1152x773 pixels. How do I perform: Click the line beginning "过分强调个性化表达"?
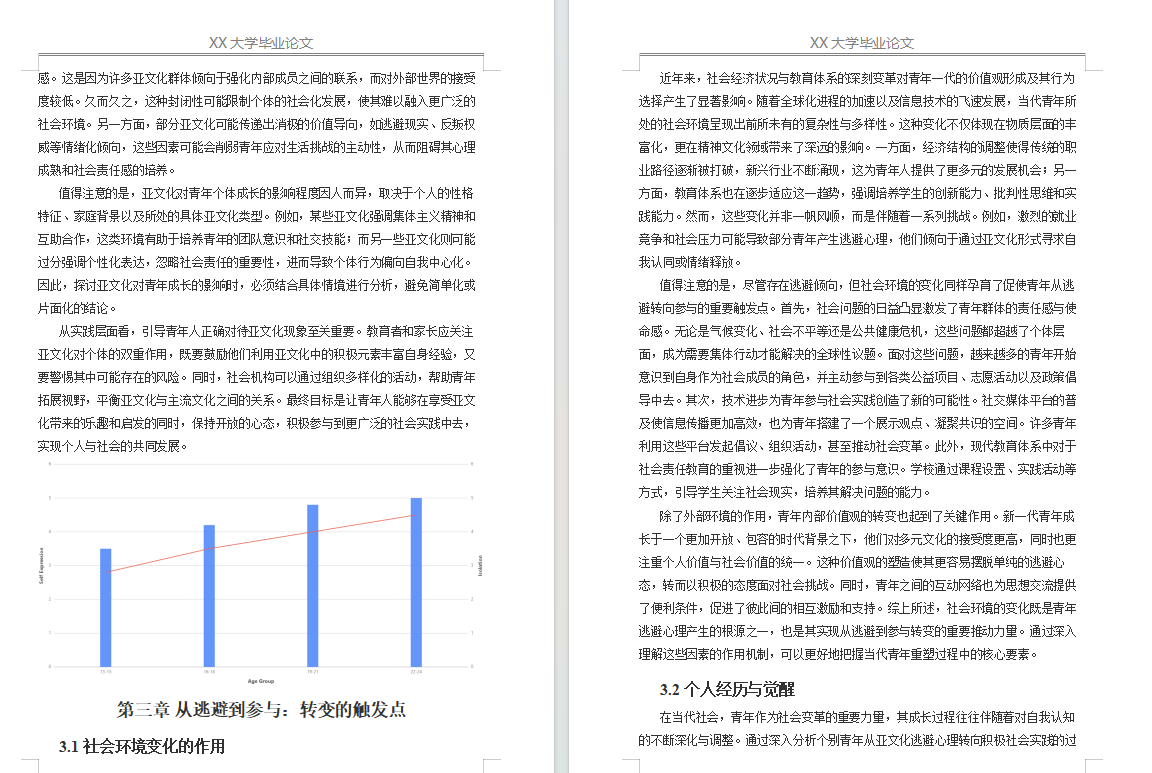pyautogui.click(x=255, y=262)
